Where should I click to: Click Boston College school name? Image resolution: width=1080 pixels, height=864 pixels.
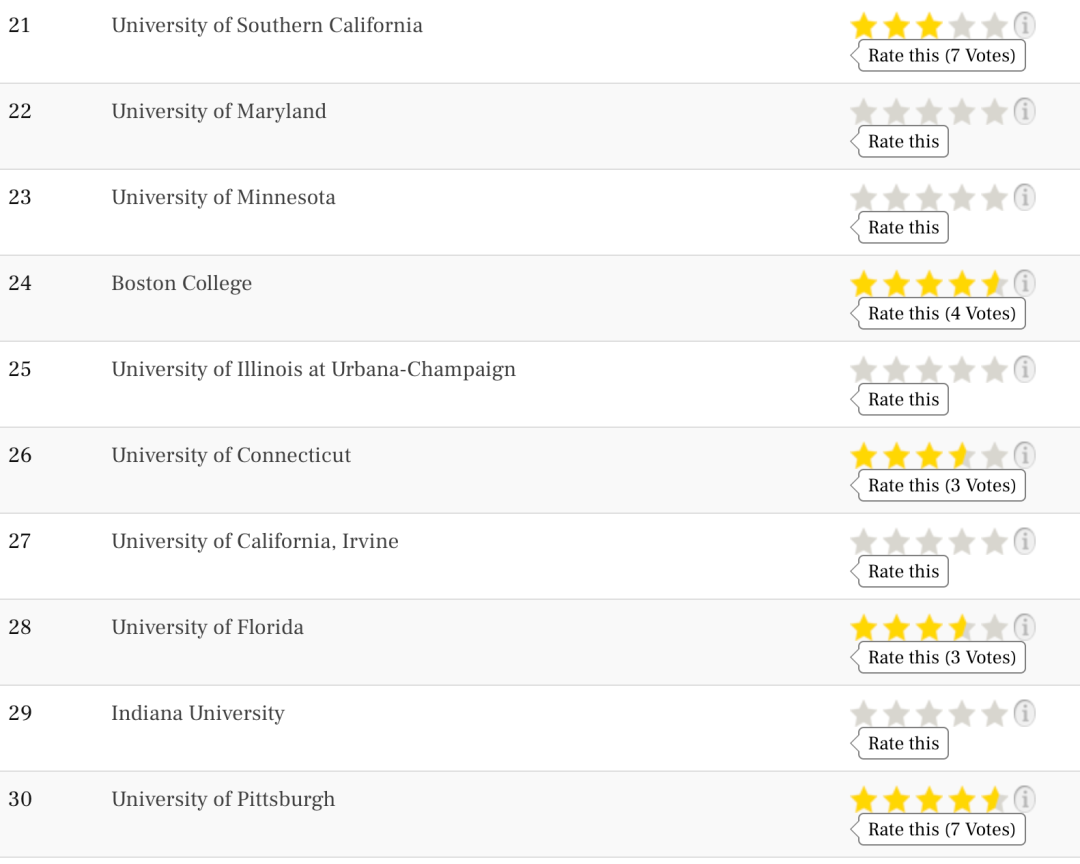[x=182, y=283]
